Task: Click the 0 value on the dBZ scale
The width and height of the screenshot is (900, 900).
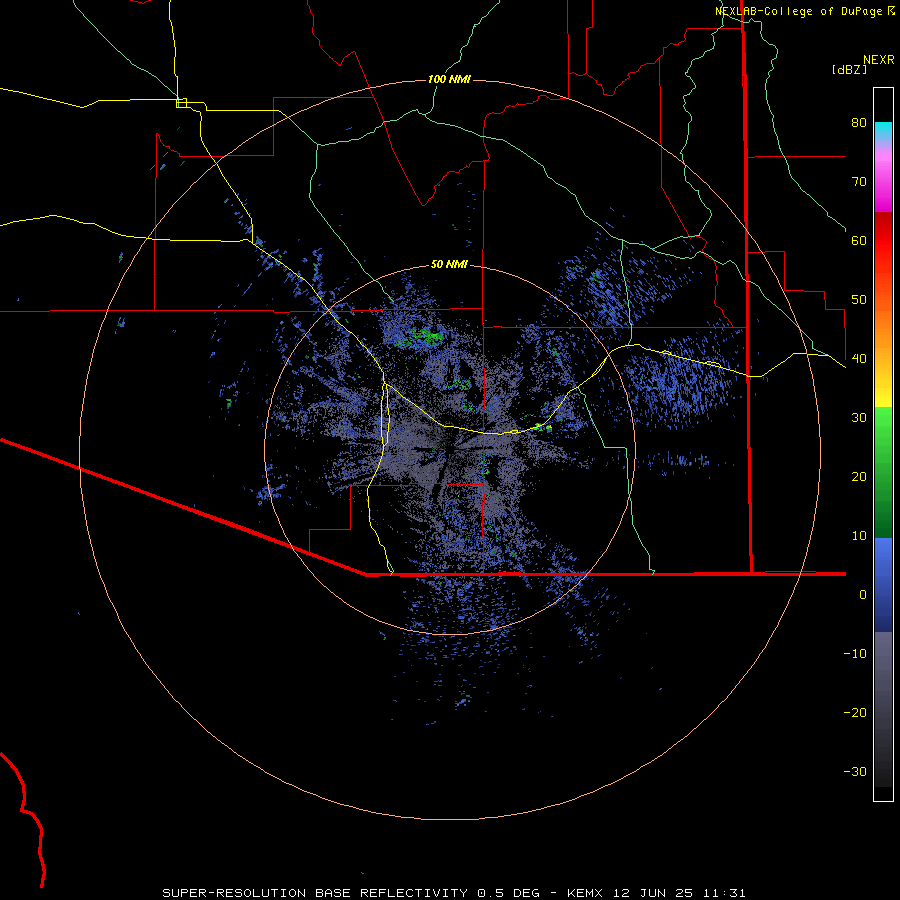Action: (863, 595)
